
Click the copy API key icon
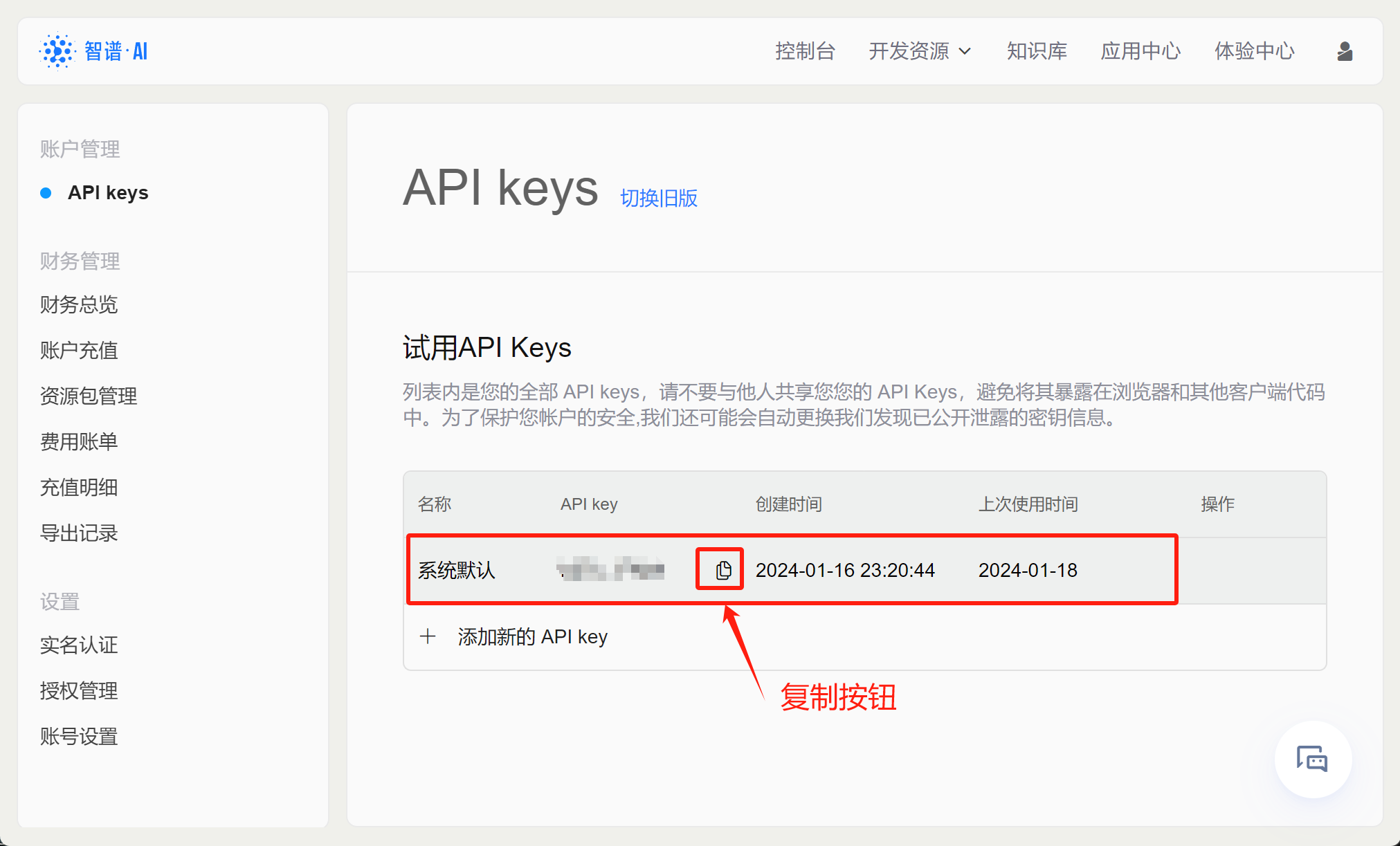tap(723, 570)
